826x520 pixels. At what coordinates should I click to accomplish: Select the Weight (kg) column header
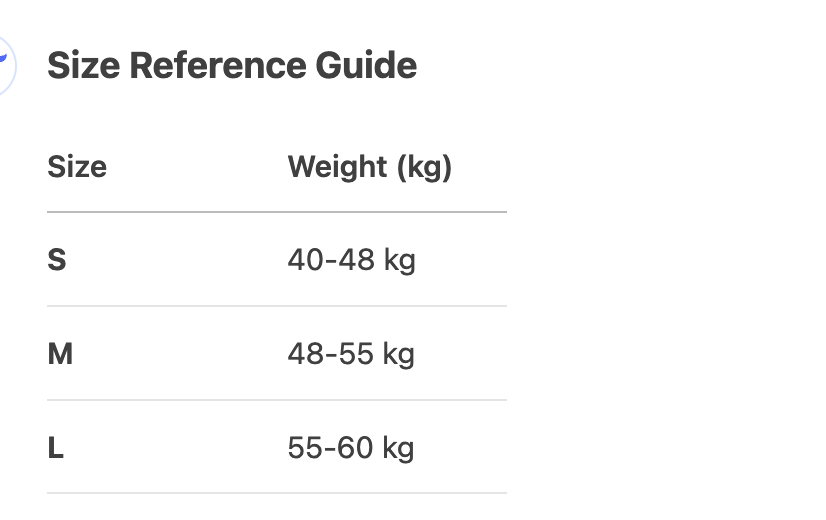[x=370, y=166]
